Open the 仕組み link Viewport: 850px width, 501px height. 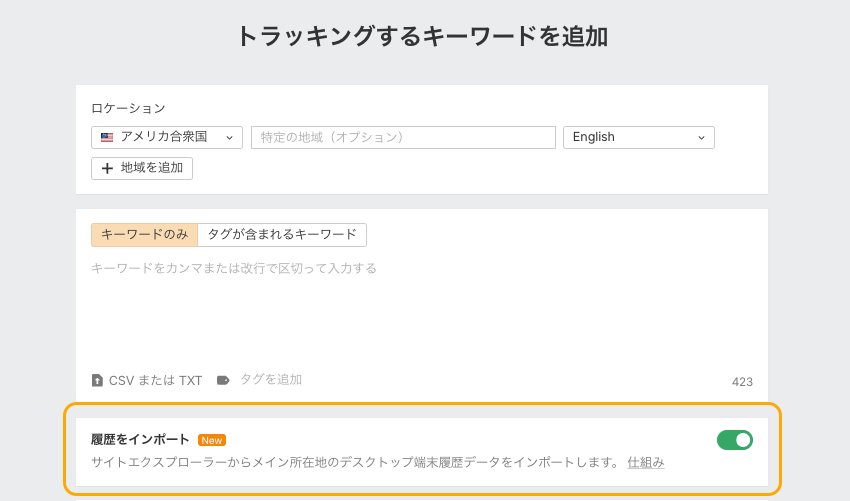pos(646,462)
